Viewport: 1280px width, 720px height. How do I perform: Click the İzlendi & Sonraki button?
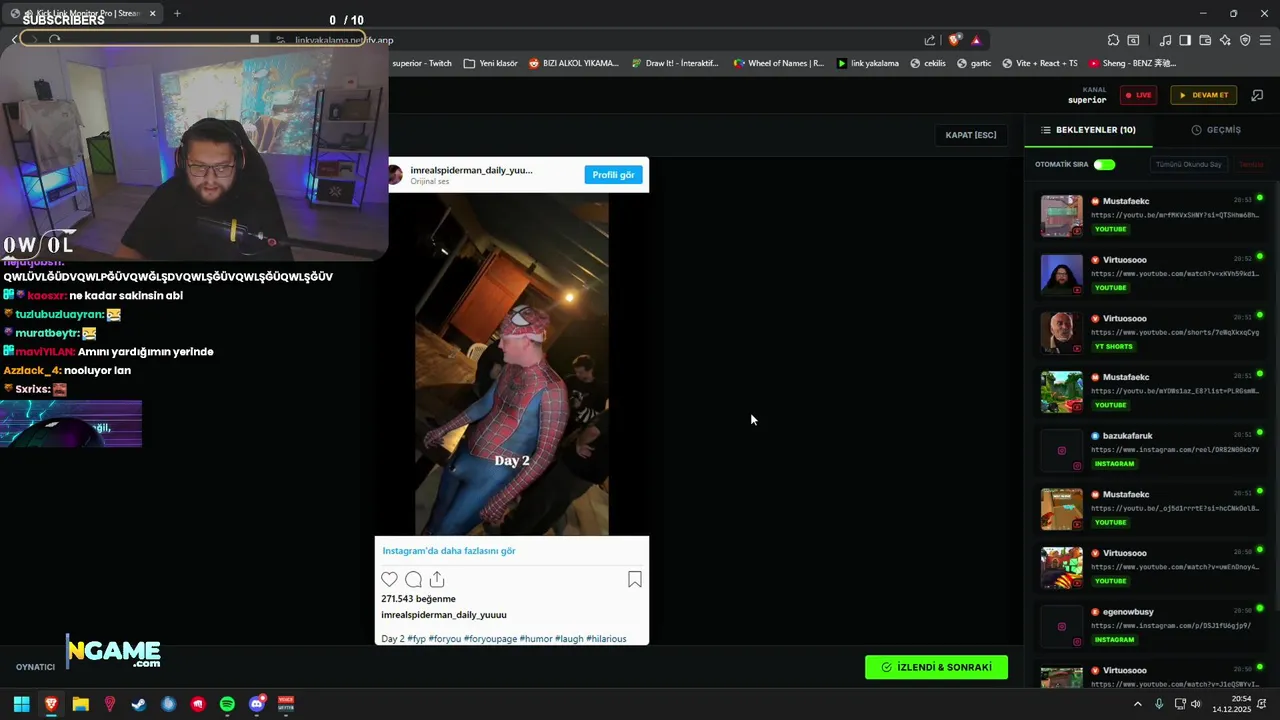936,667
